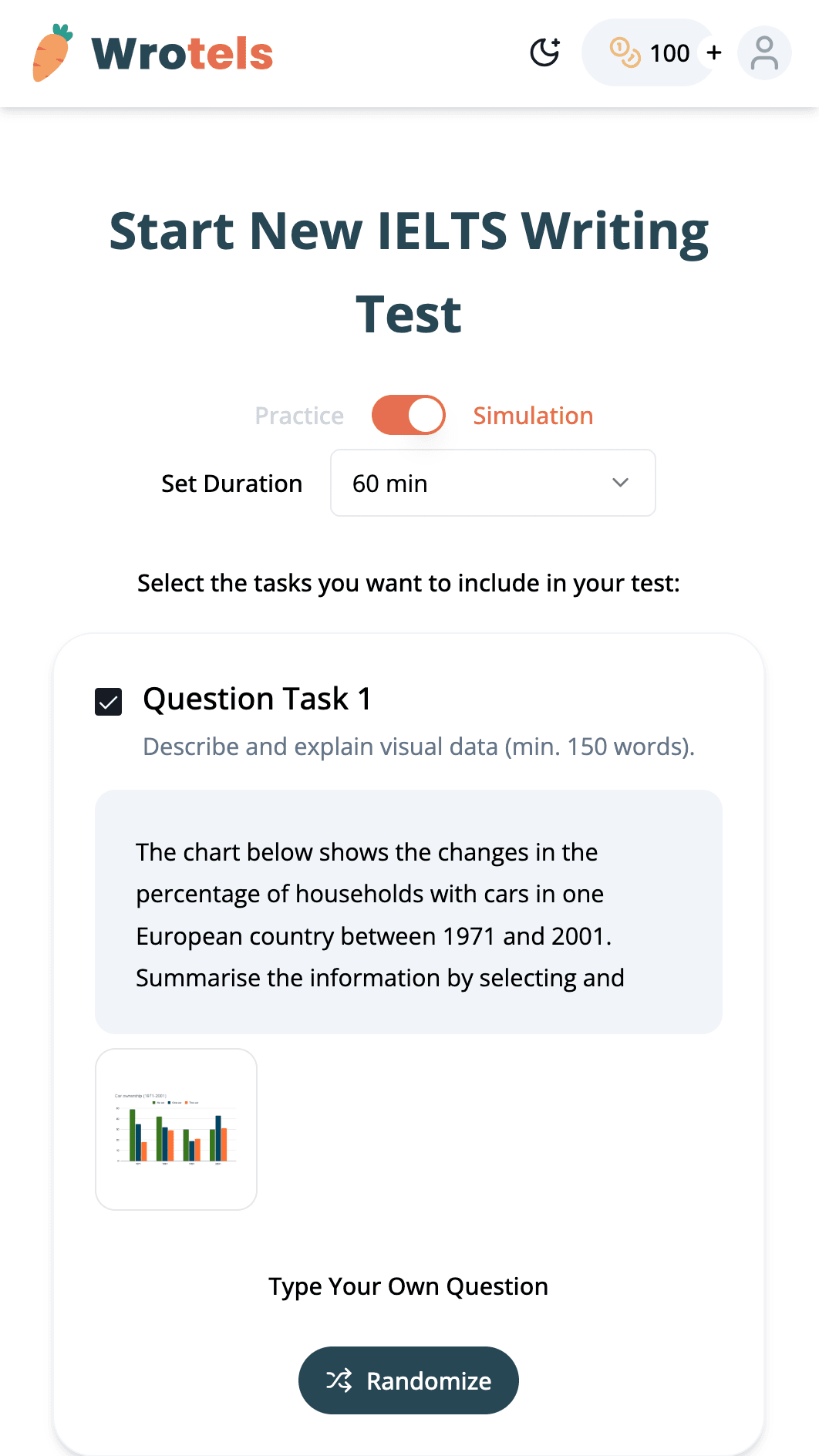This screenshot has height=1456, width=819.
Task: Click the shuffle icon inside Randomize button
Action: (x=339, y=1380)
